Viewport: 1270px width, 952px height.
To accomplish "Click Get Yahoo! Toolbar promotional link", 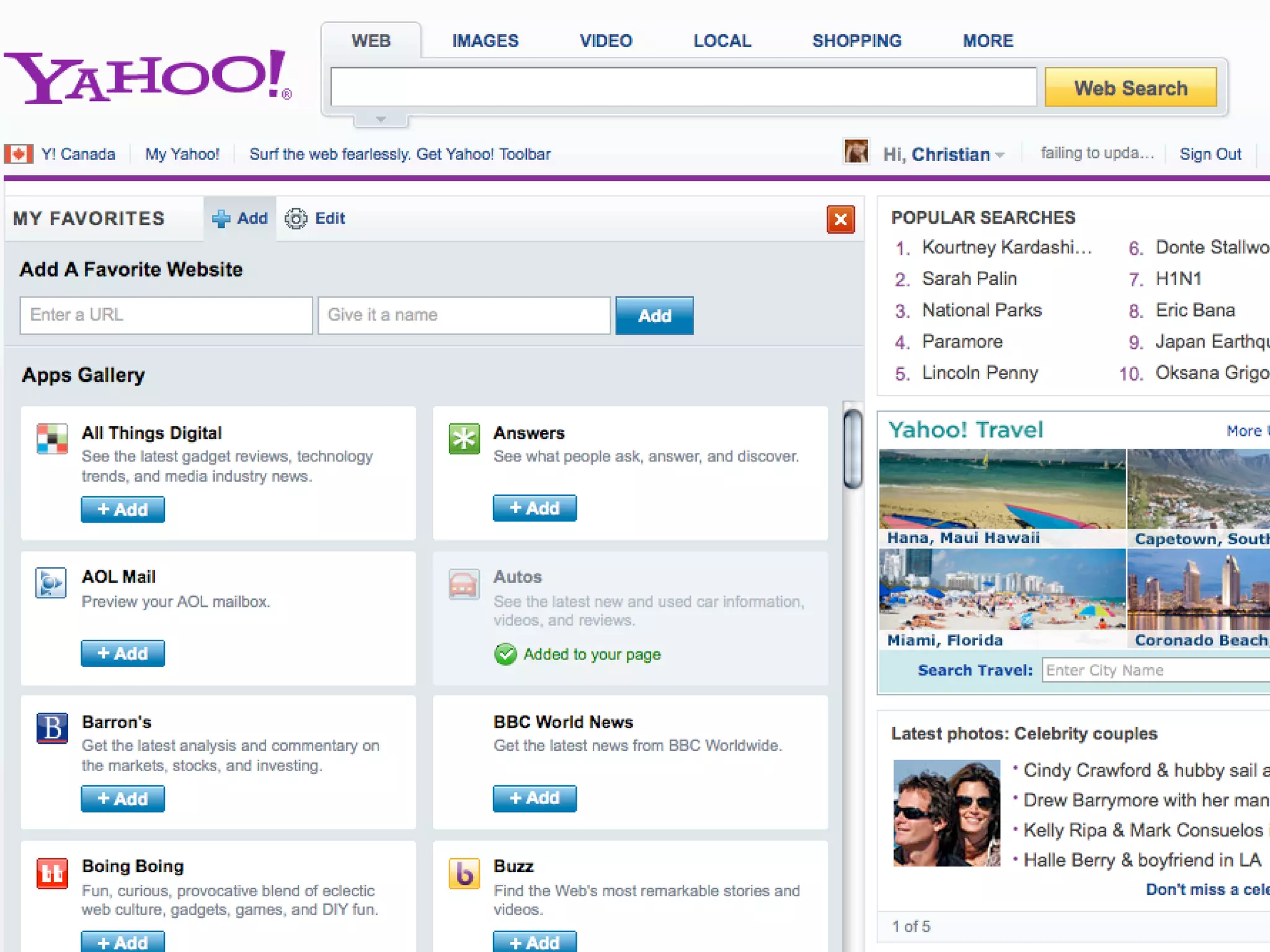I will pos(400,154).
